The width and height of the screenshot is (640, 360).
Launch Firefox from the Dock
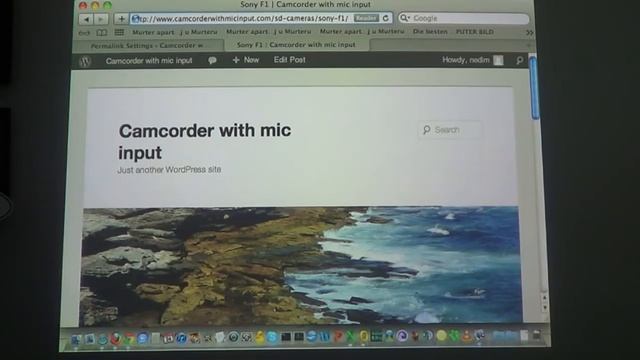(x=116, y=338)
